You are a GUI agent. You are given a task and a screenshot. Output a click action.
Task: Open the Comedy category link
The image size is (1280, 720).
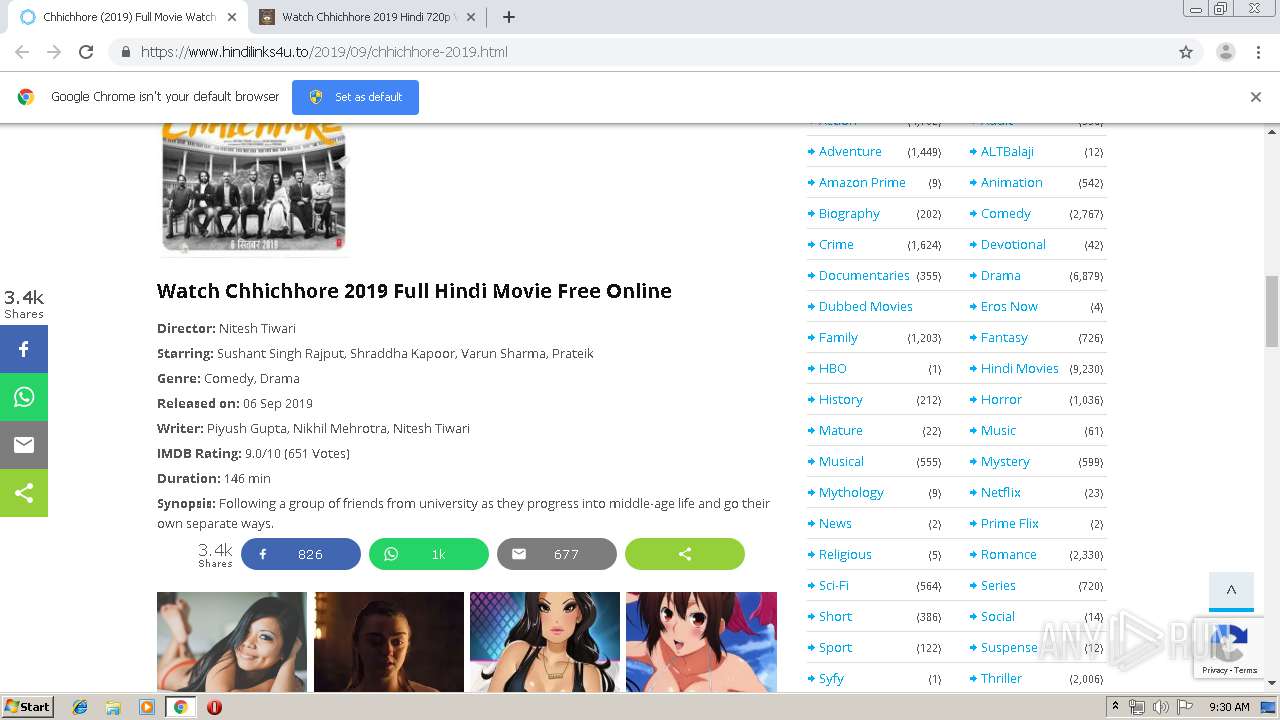1006,213
